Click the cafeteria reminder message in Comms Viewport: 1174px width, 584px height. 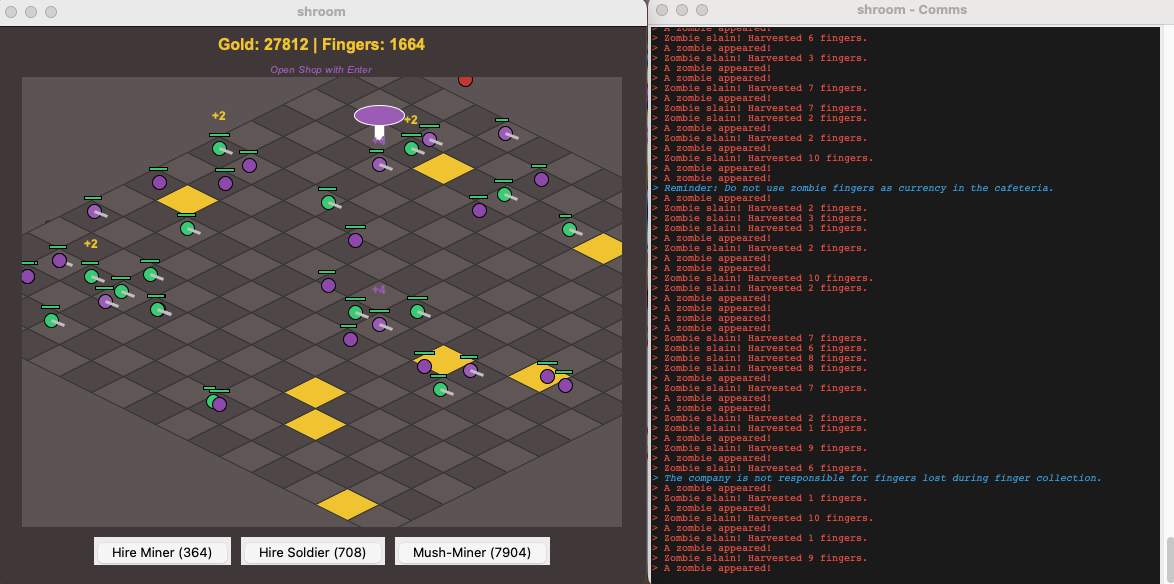(x=858, y=188)
